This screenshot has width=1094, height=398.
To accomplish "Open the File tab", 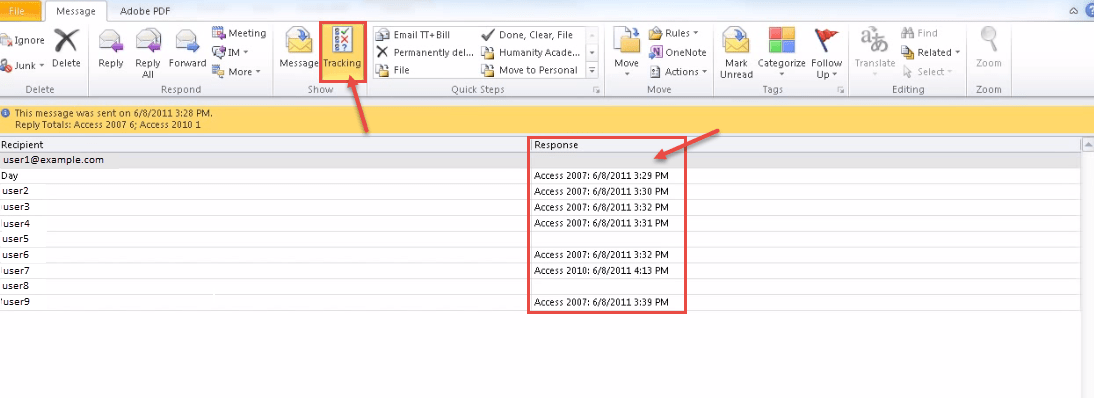I will coord(17,10).
